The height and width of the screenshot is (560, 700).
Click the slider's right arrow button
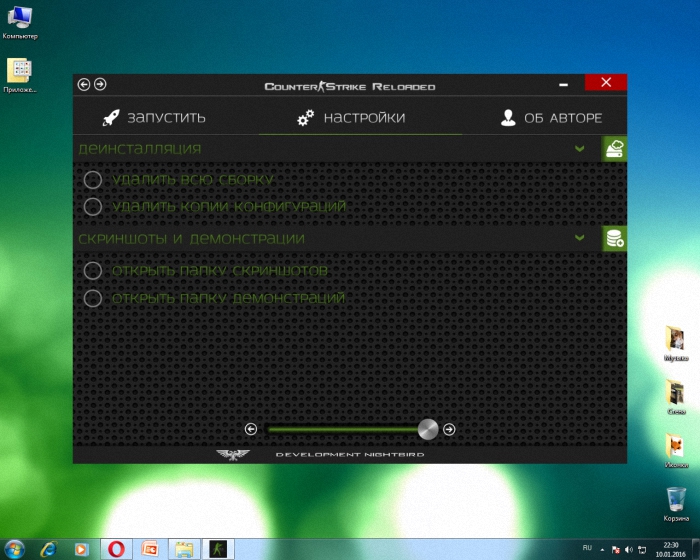449,429
